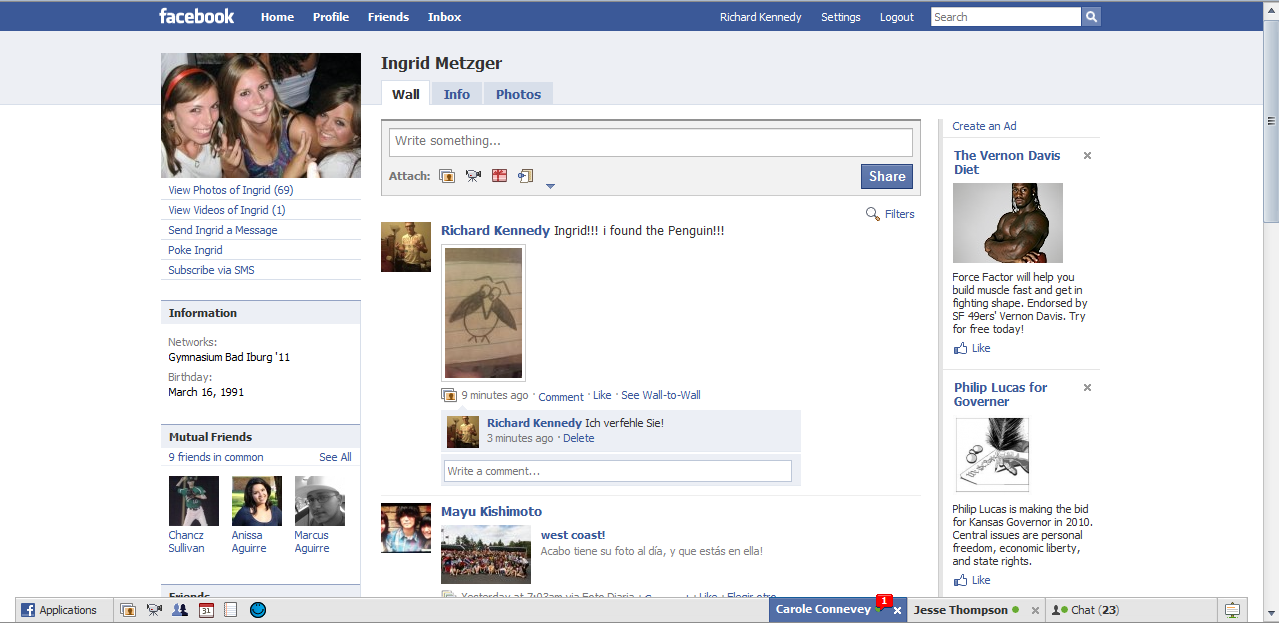Screen dimensions: 1279x623
Task: Open the Chat (23) friends list
Action: pyautogui.click(x=1088, y=610)
